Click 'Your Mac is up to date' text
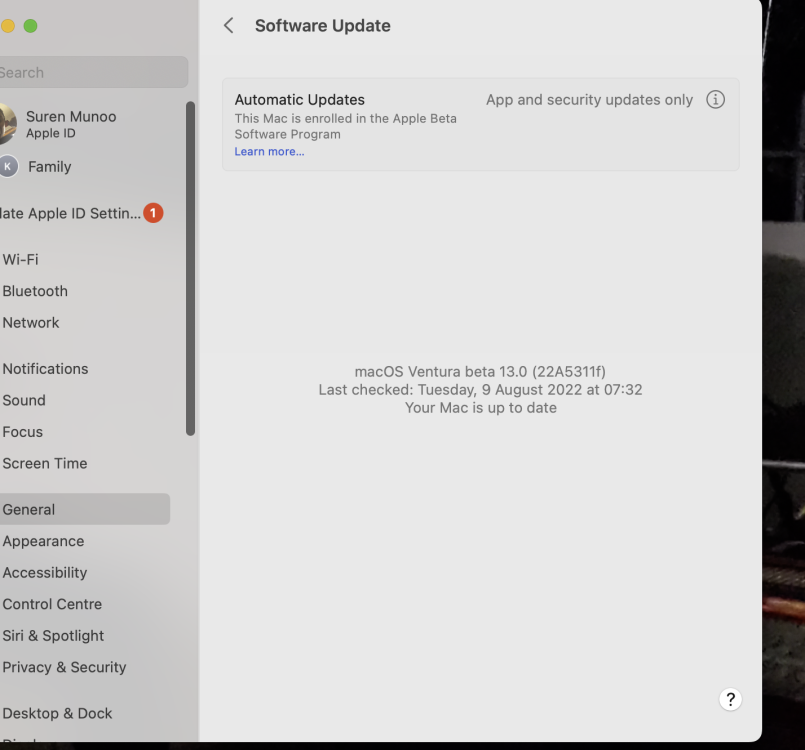The height and width of the screenshot is (750, 805). [481, 408]
